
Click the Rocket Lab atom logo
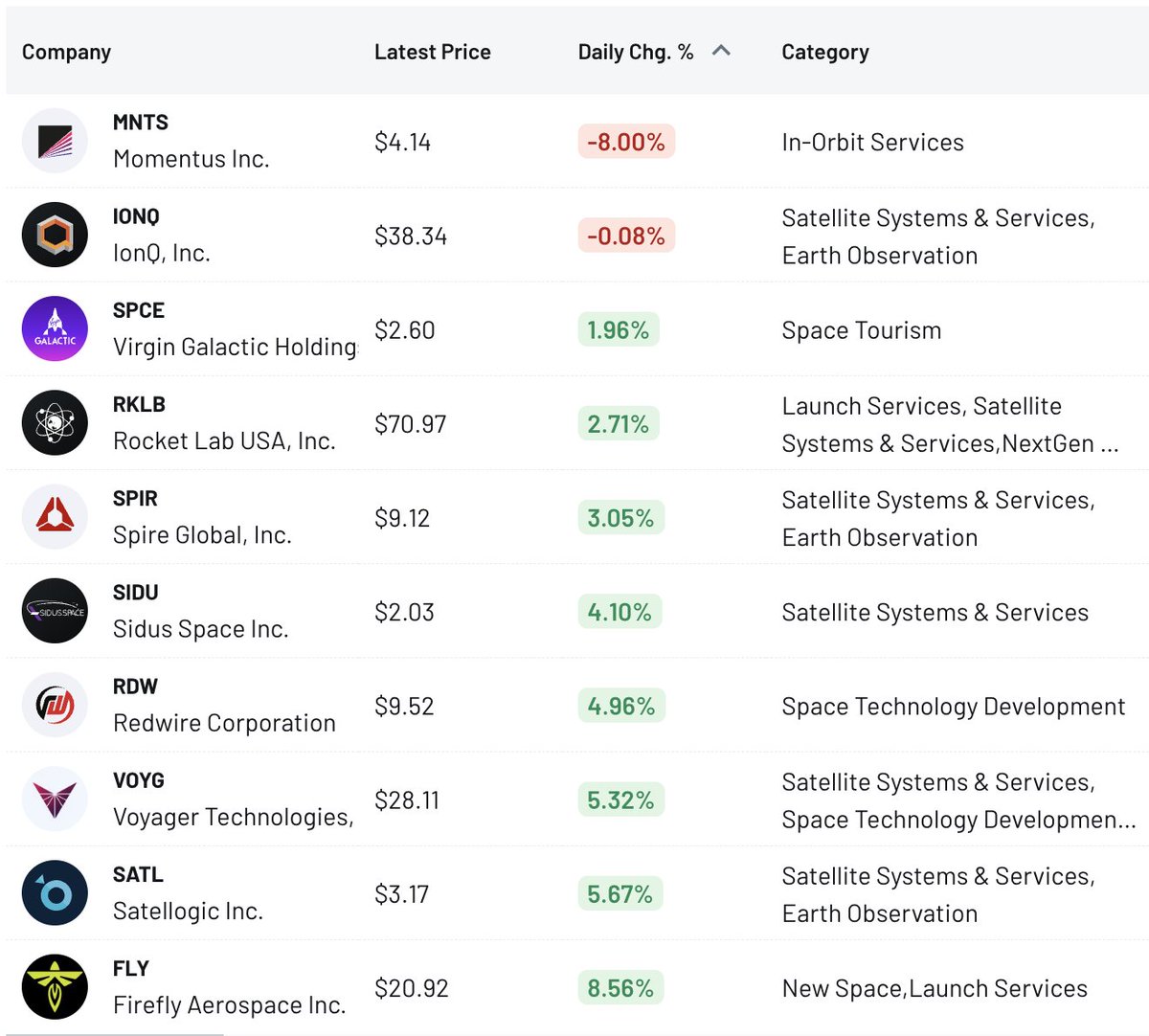pyautogui.click(x=55, y=422)
